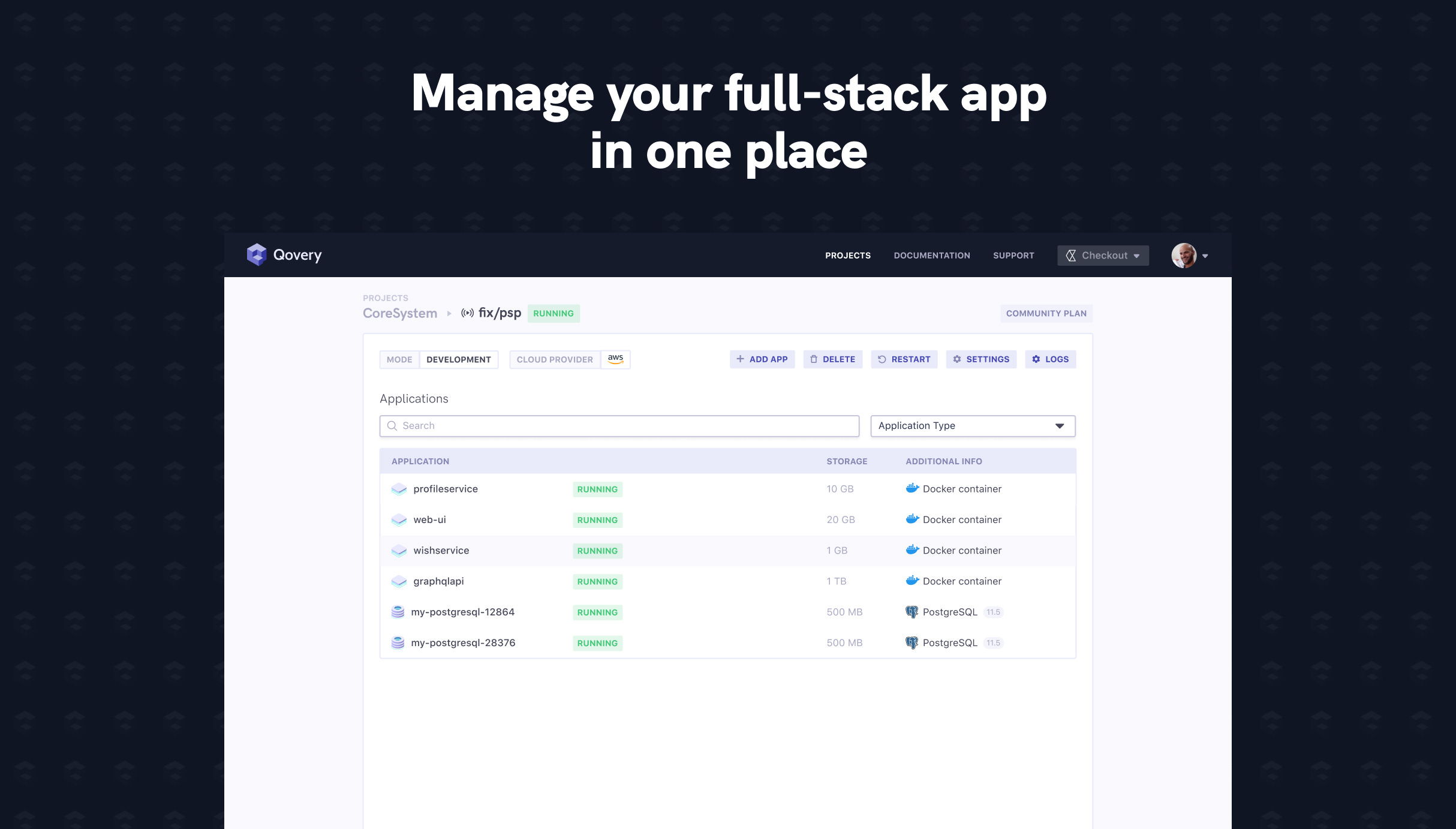The image size is (1456, 829).
Task: Open the DOCUMENTATION nav item
Action: [931, 256]
